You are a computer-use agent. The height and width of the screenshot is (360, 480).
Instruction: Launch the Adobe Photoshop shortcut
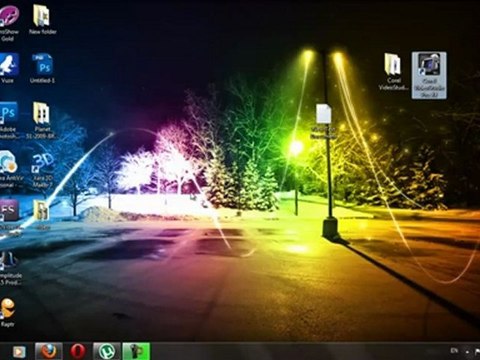[x=8, y=120]
